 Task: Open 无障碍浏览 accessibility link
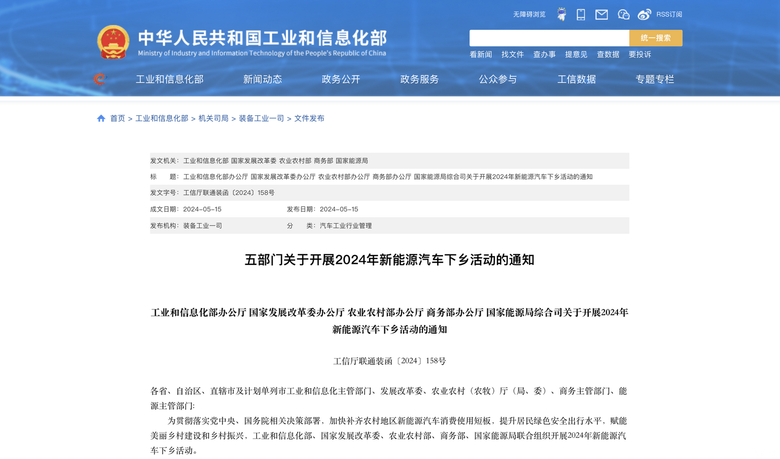pos(529,14)
